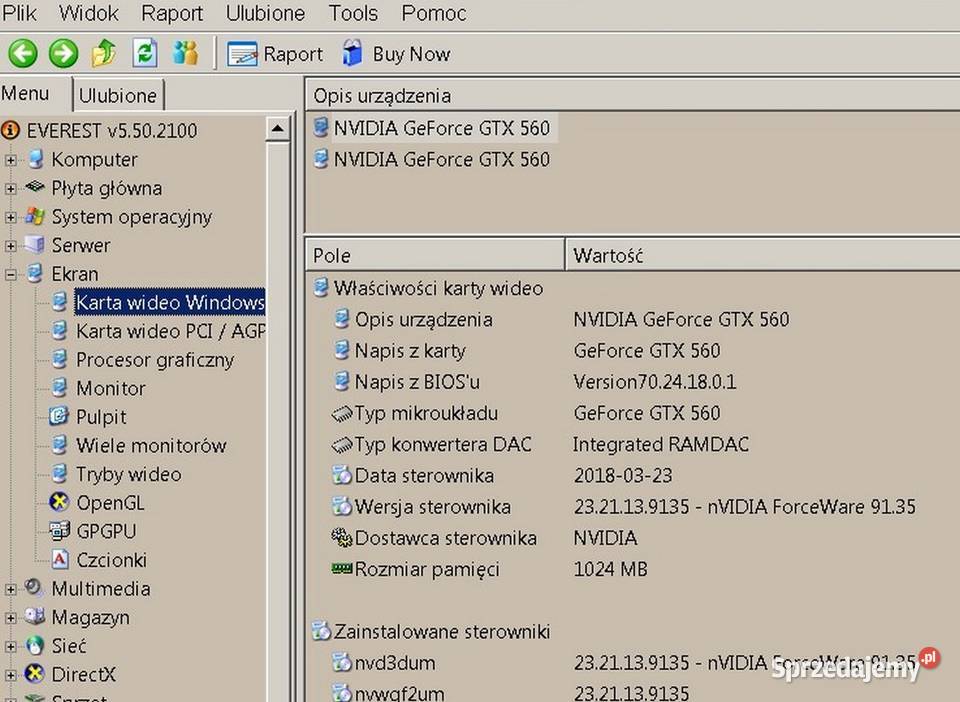Click the Sieć network icon
Screen dimensions: 960x702
tap(35, 645)
